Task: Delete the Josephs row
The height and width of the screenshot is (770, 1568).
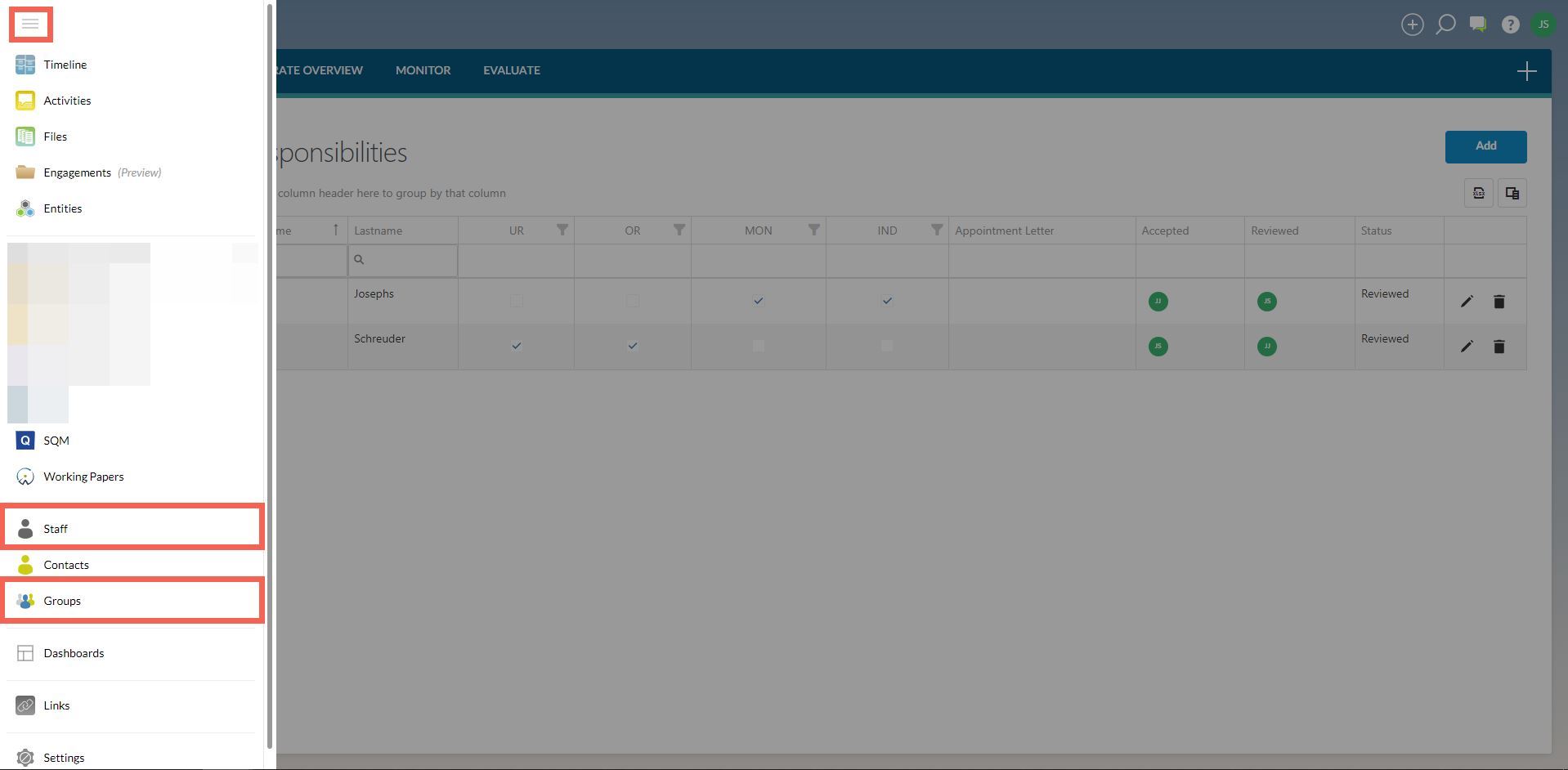Action: (x=1499, y=302)
